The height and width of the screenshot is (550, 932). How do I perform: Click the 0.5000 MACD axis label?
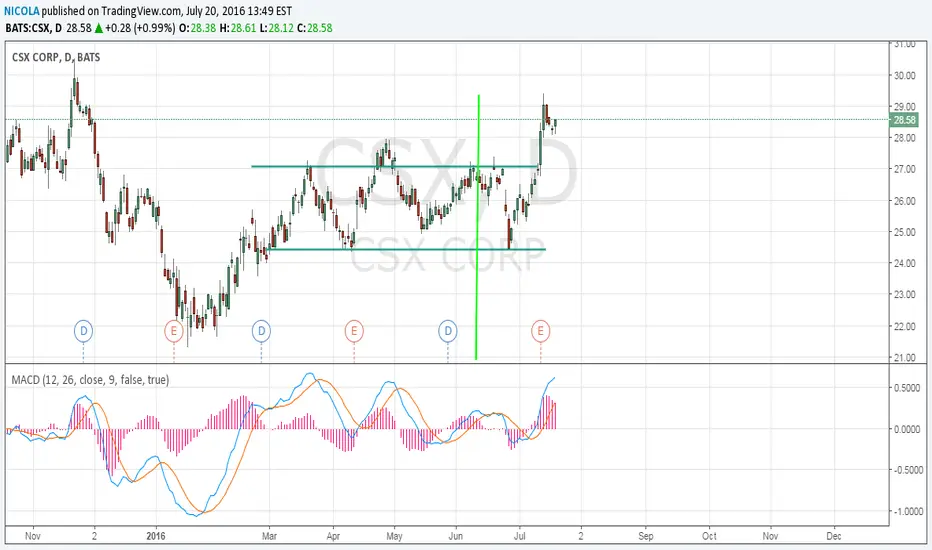(907, 388)
